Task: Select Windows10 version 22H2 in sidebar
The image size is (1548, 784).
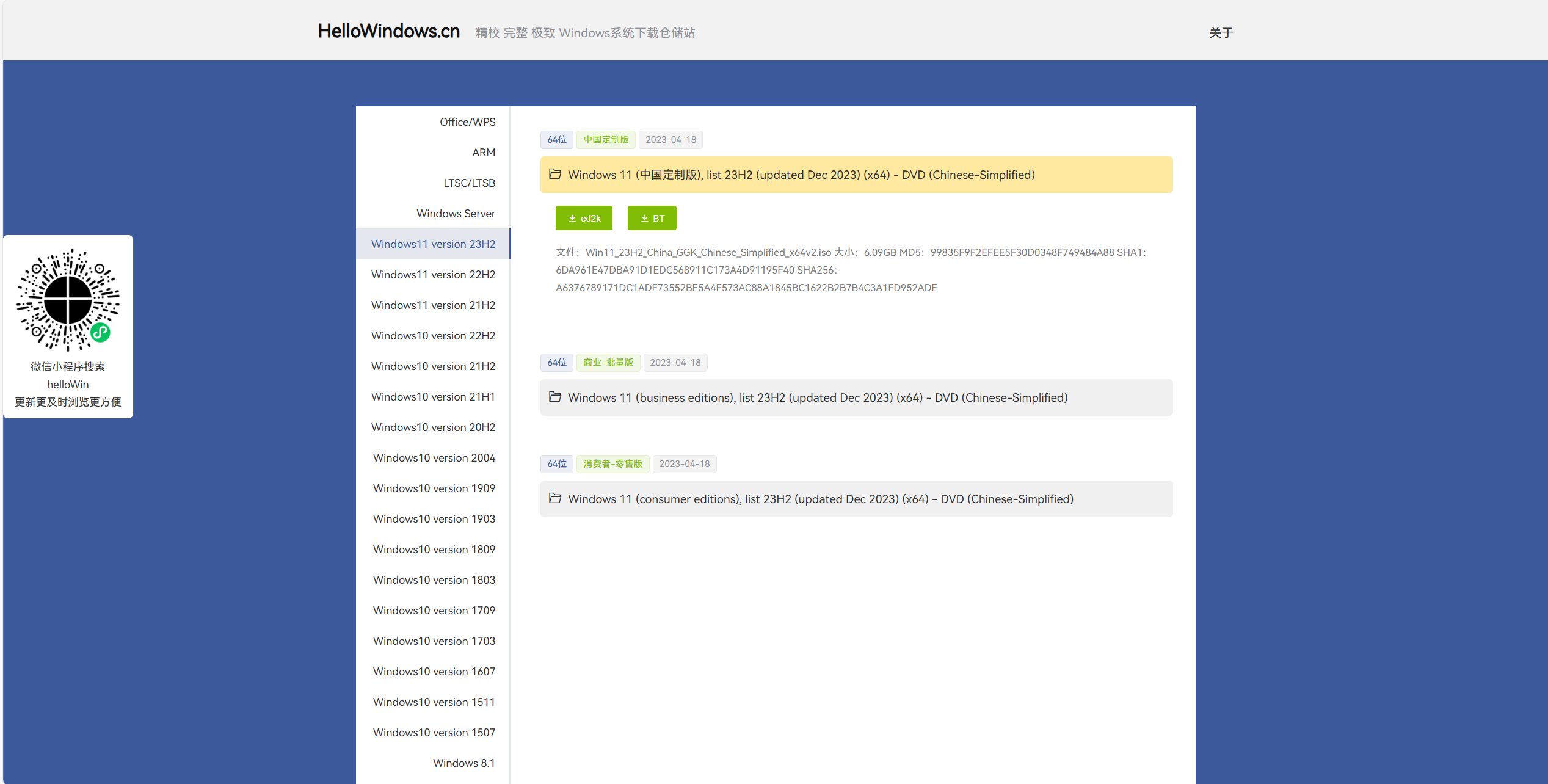Action: click(x=433, y=336)
